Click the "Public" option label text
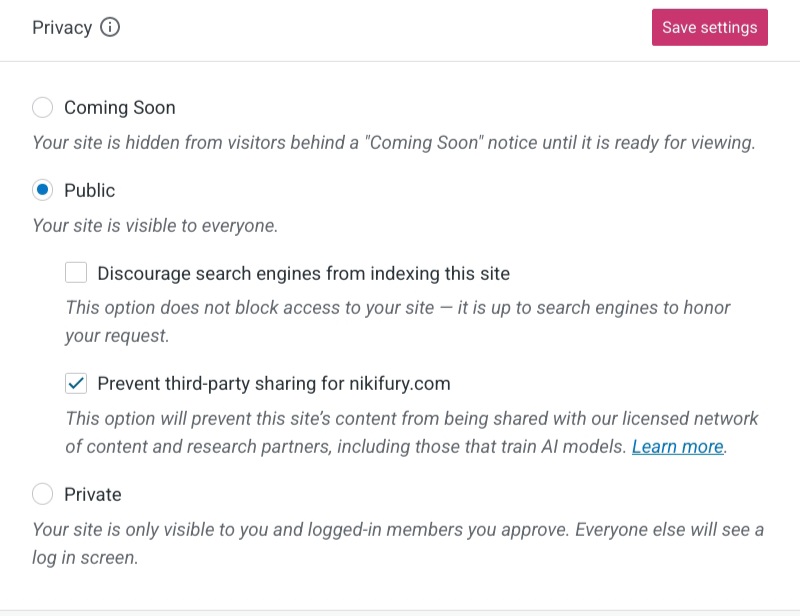The height and width of the screenshot is (616, 800). click(89, 190)
